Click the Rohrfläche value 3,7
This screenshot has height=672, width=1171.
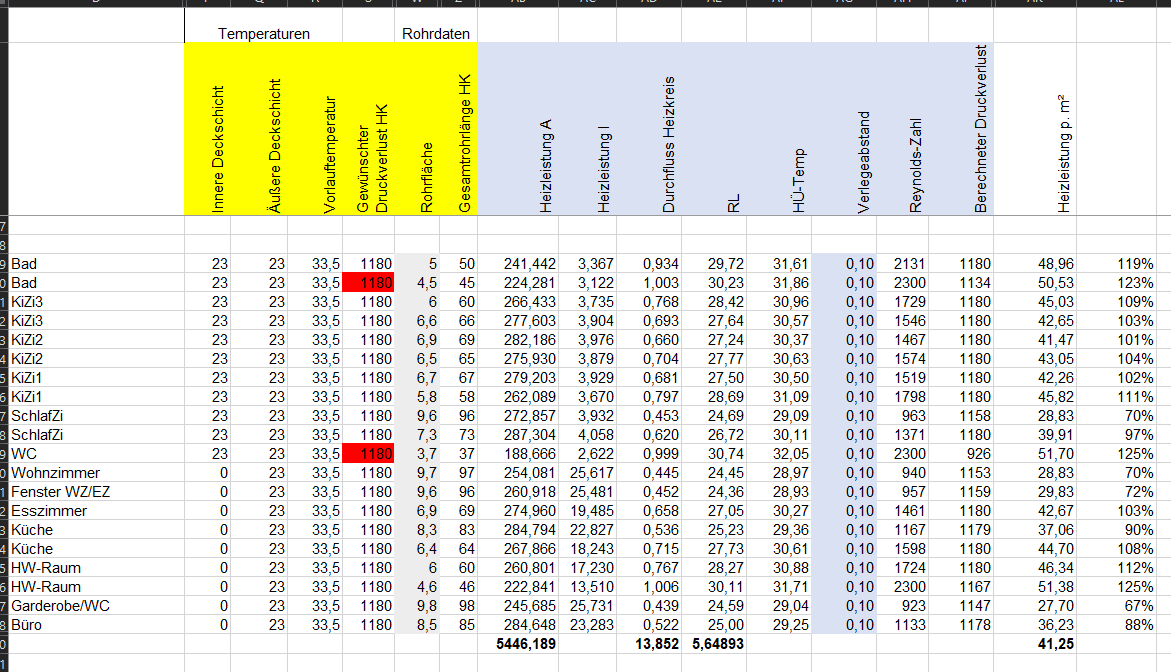pos(417,454)
